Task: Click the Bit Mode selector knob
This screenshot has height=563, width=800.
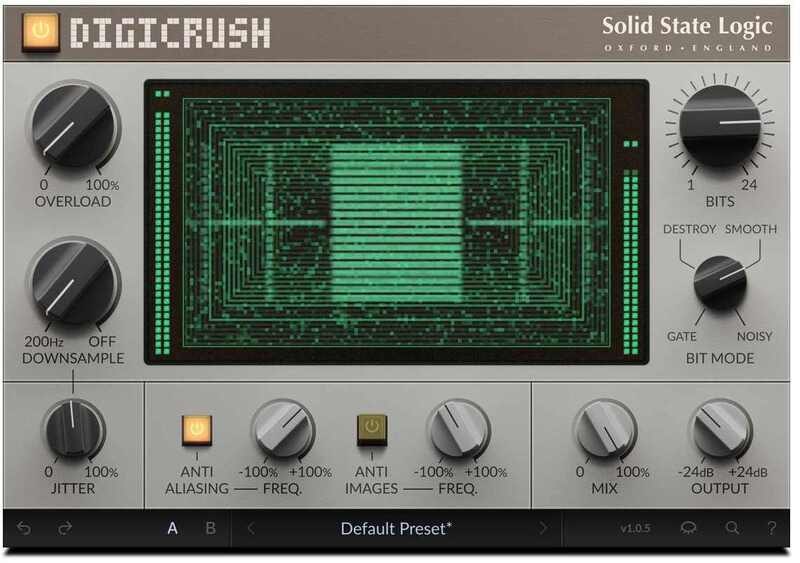Action: (x=719, y=282)
